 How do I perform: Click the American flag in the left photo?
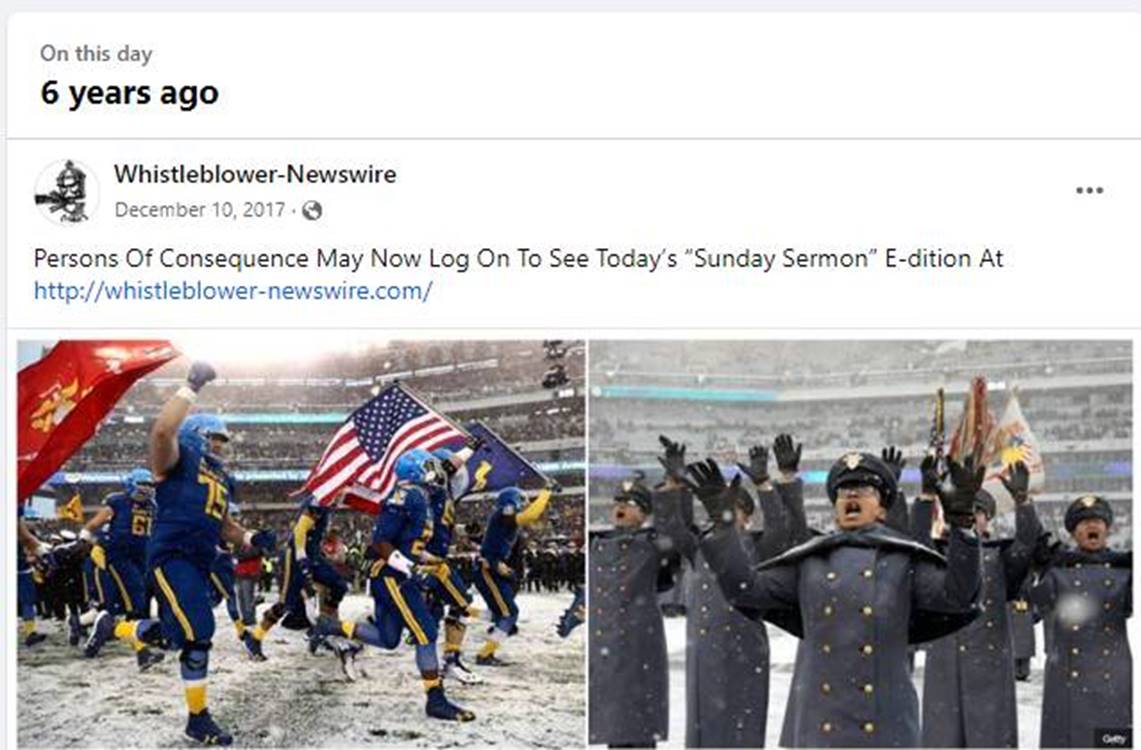[382, 446]
